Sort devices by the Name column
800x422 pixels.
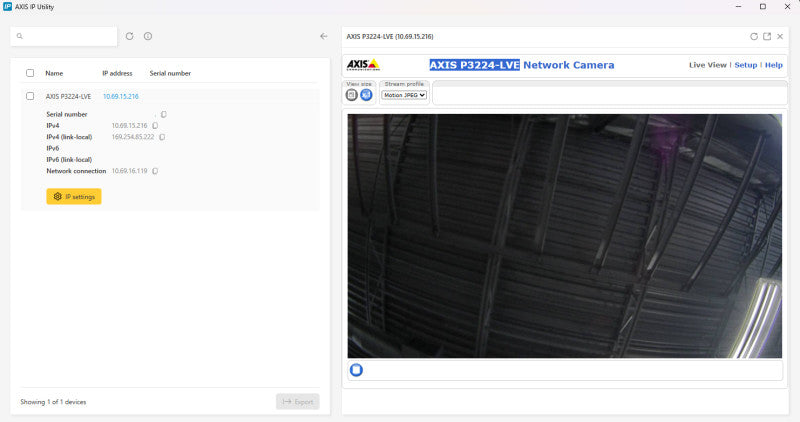coord(54,73)
